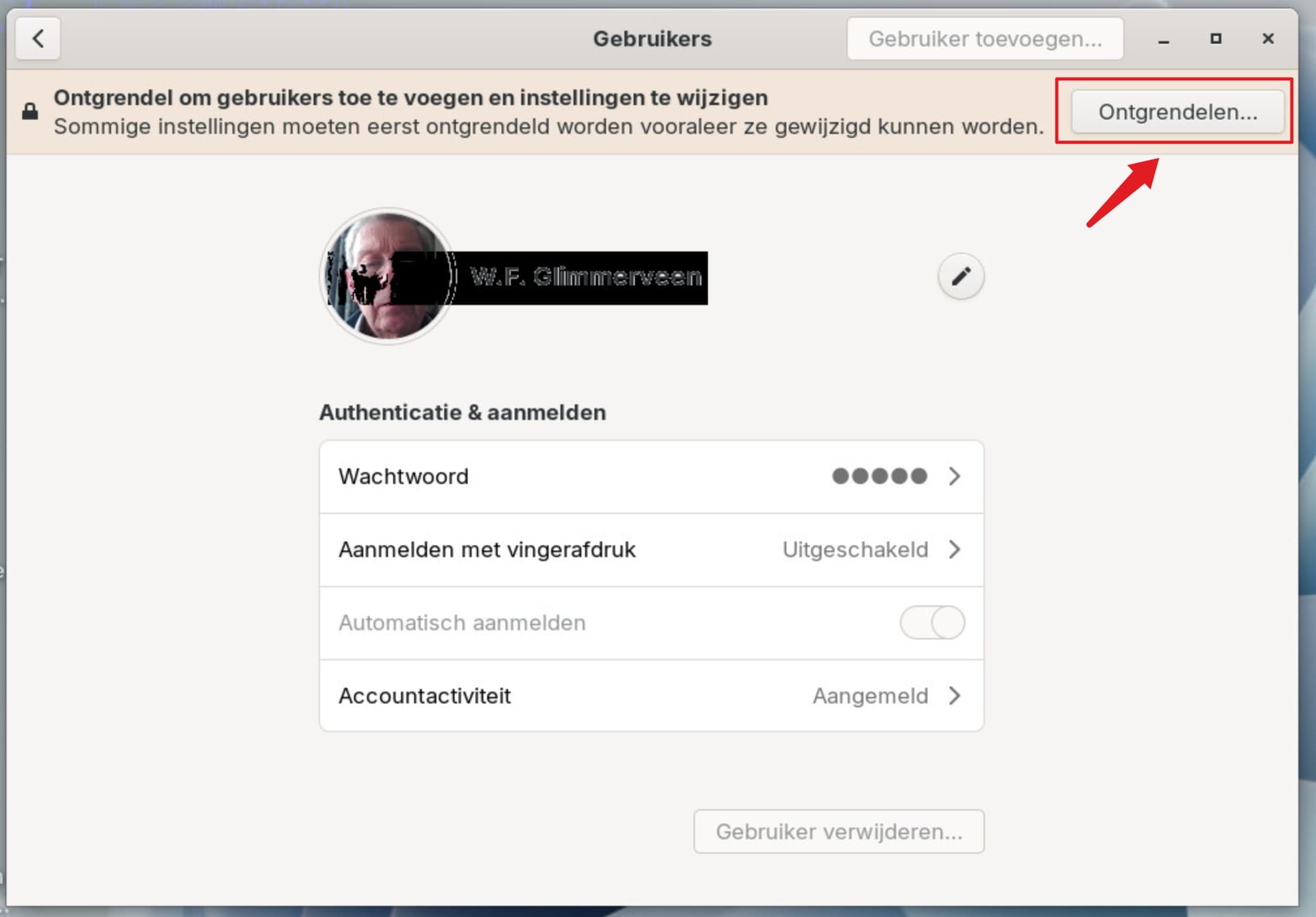Click Gebruiker toevoegen... button
Screen dimensions: 1316x917
[984, 39]
